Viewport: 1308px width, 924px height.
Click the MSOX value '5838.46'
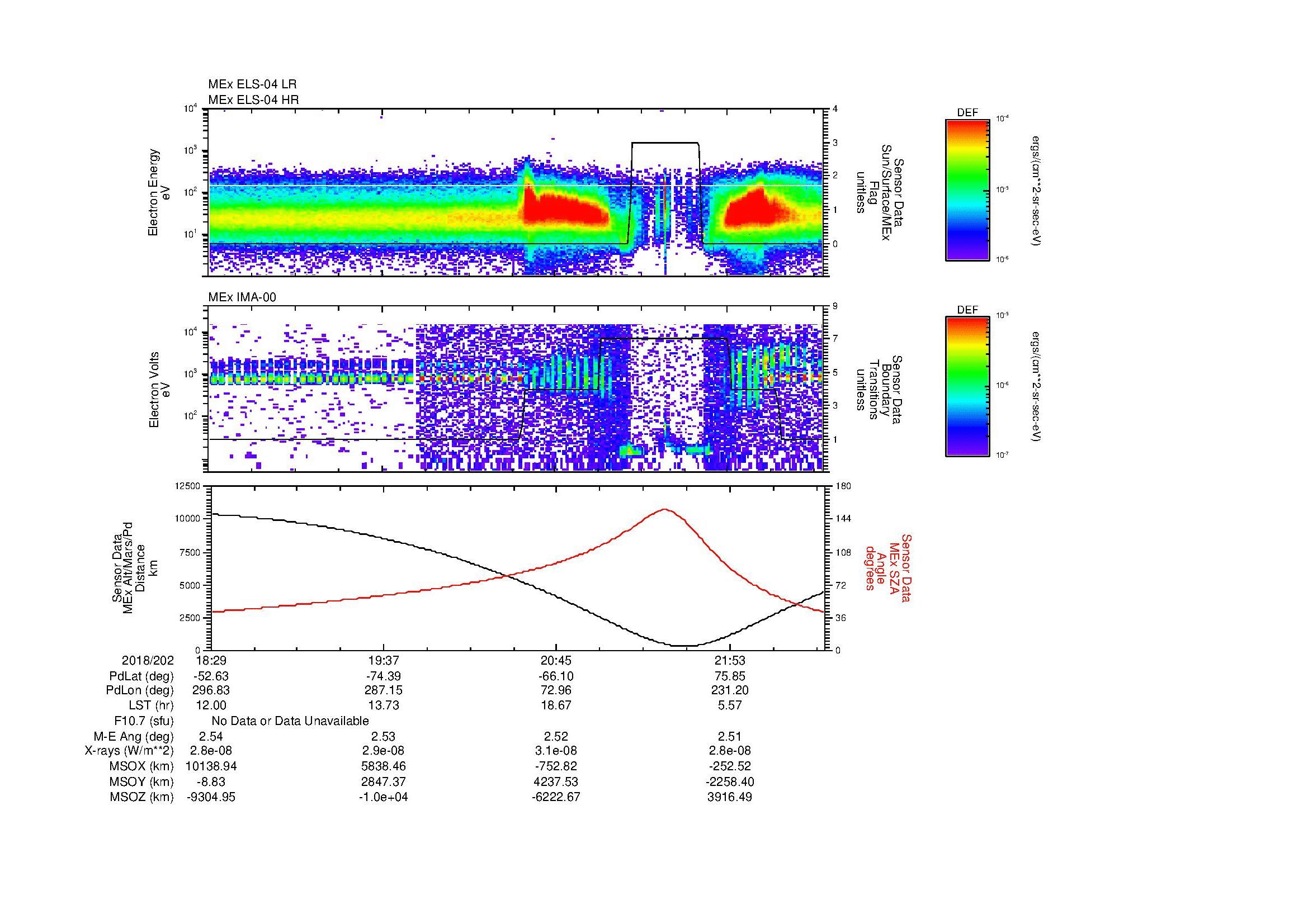tap(383, 766)
